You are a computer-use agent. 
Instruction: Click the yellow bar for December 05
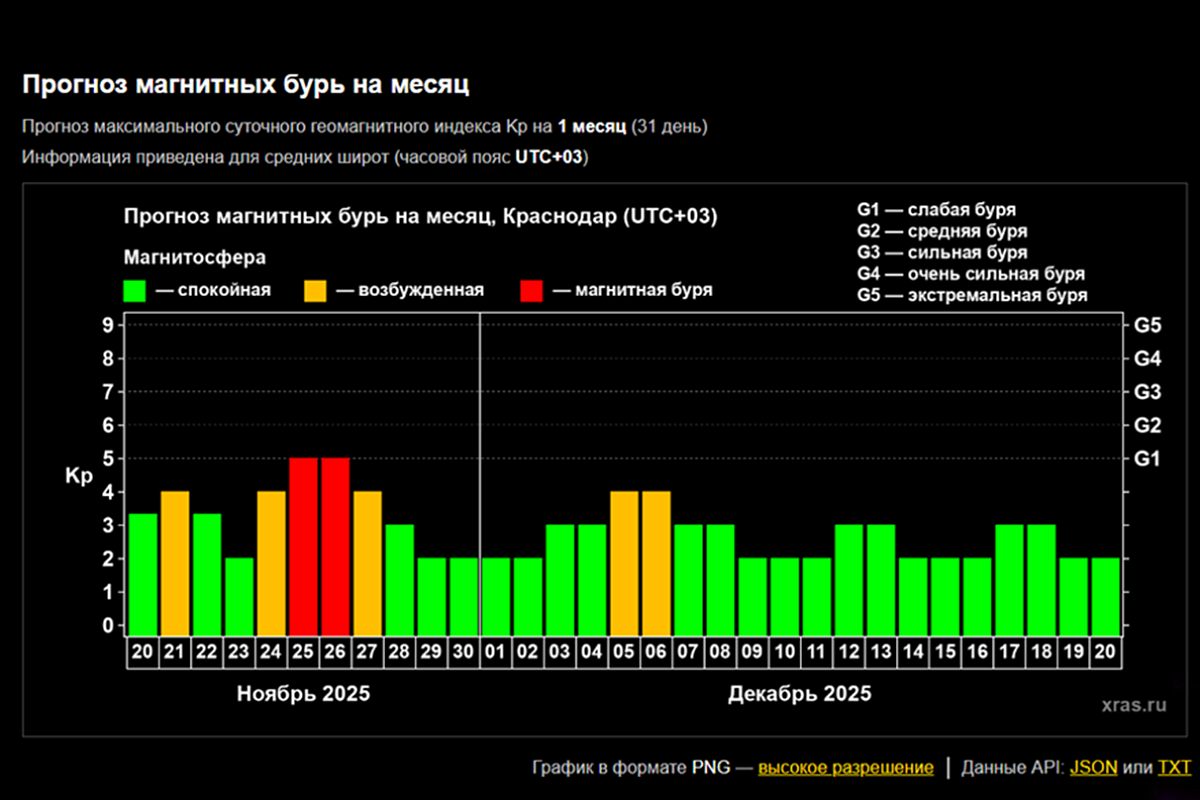tap(624, 562)
